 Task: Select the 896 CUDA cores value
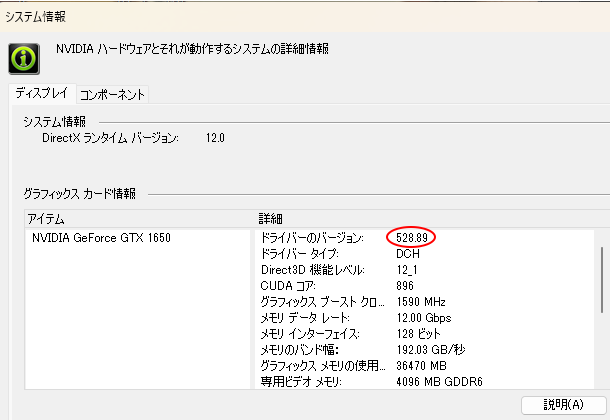pos(405,286)
